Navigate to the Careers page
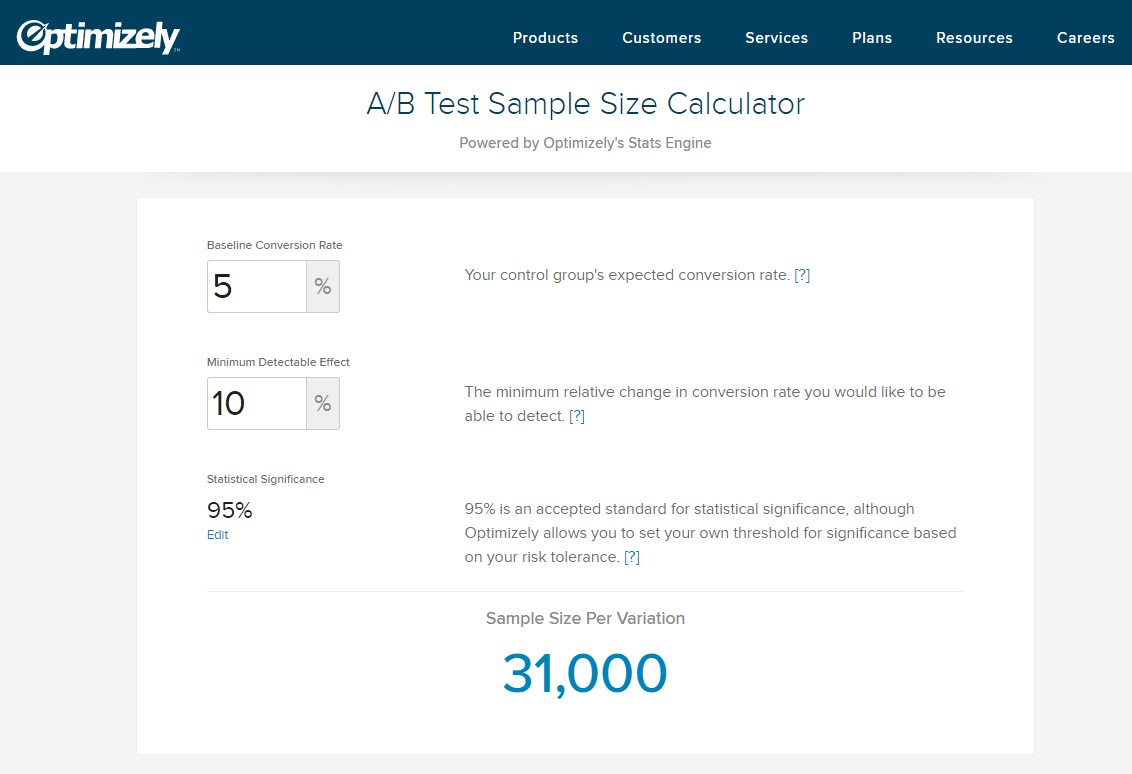Image resolution: width=1132 pixels, height=774 pixels. tap(1085, 38)
